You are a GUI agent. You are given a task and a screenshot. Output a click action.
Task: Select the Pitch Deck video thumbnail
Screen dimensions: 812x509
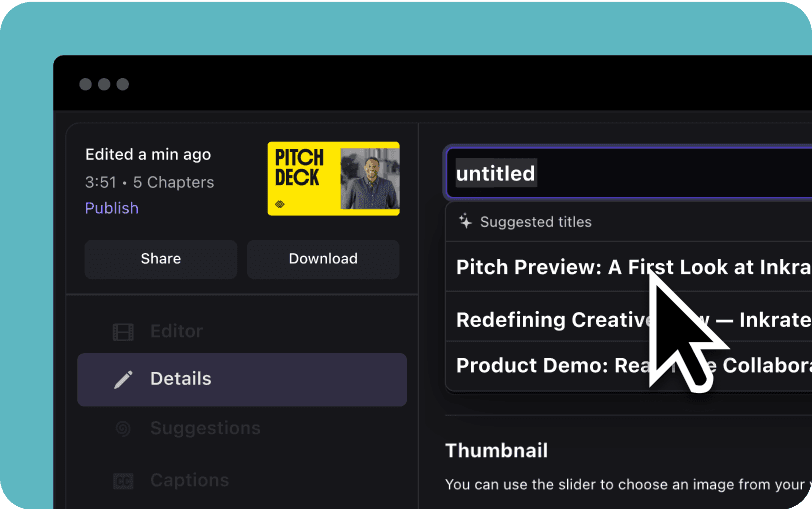pyautogui.click(x=333, y=178)
